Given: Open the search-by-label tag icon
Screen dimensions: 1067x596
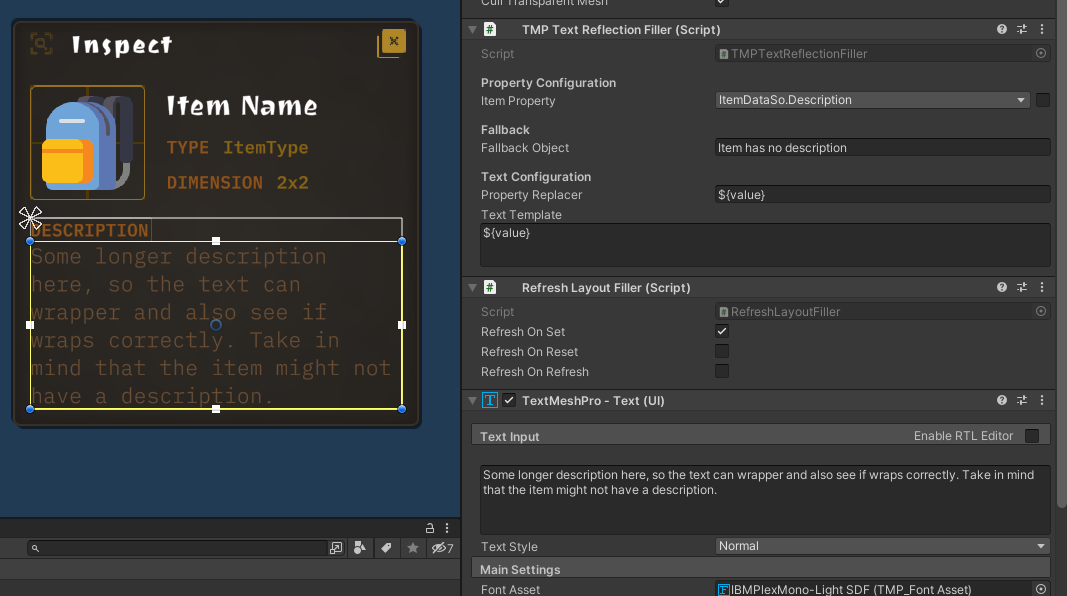Looking at the screenshot, I should (x=386, y=548).
